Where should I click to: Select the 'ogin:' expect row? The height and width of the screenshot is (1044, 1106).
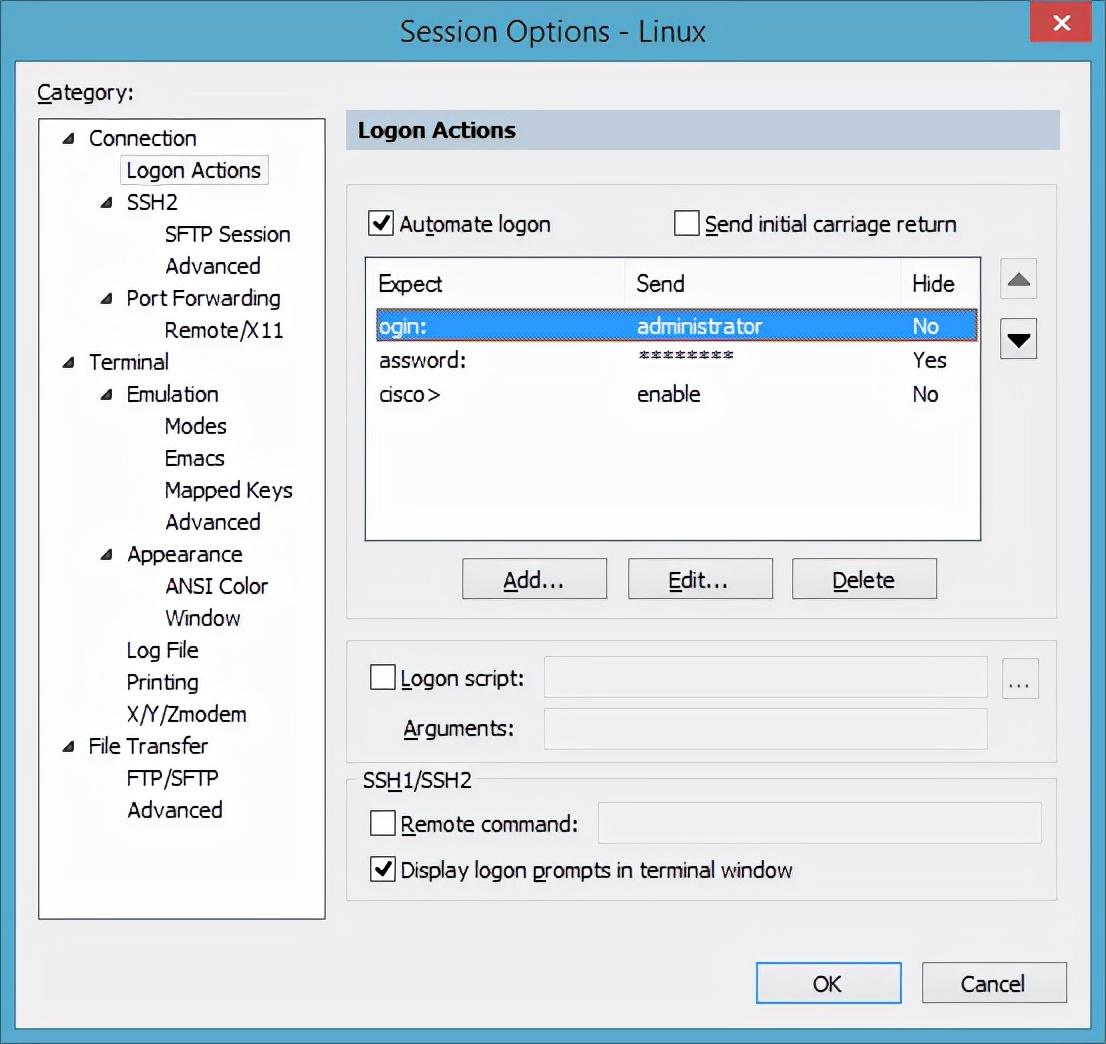coord(676,325)
